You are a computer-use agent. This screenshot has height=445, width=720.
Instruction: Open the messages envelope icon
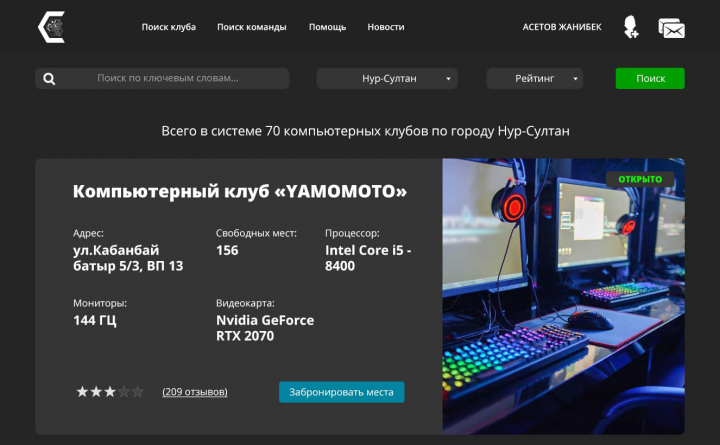click(672, 28)
